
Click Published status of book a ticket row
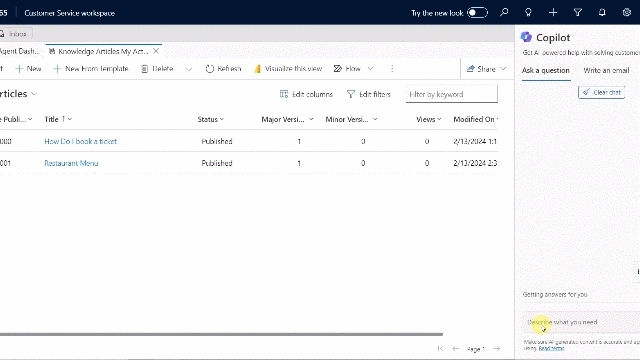(x=217, y=141)
